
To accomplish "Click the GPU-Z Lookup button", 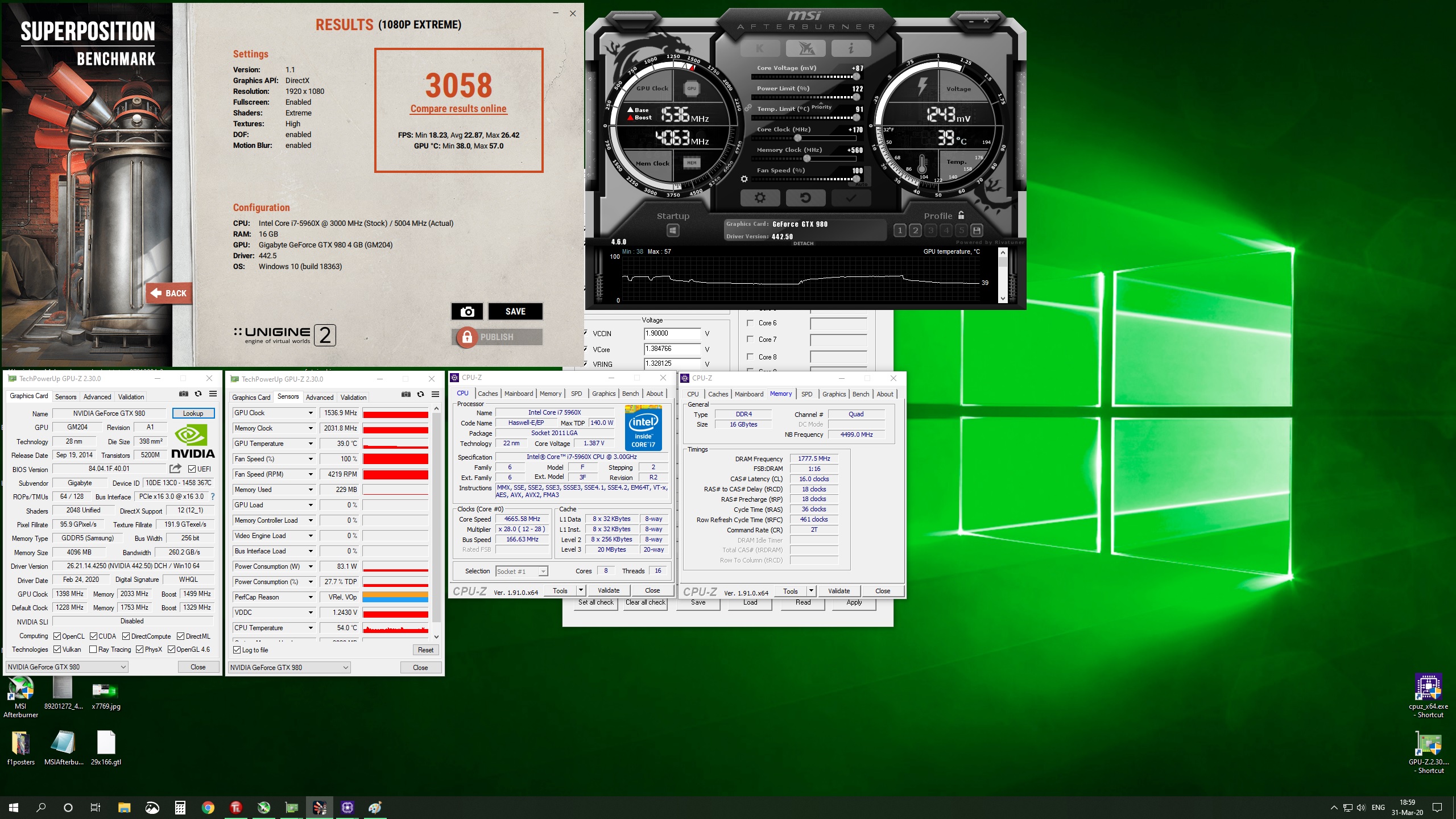I will [x=193, y=413].
